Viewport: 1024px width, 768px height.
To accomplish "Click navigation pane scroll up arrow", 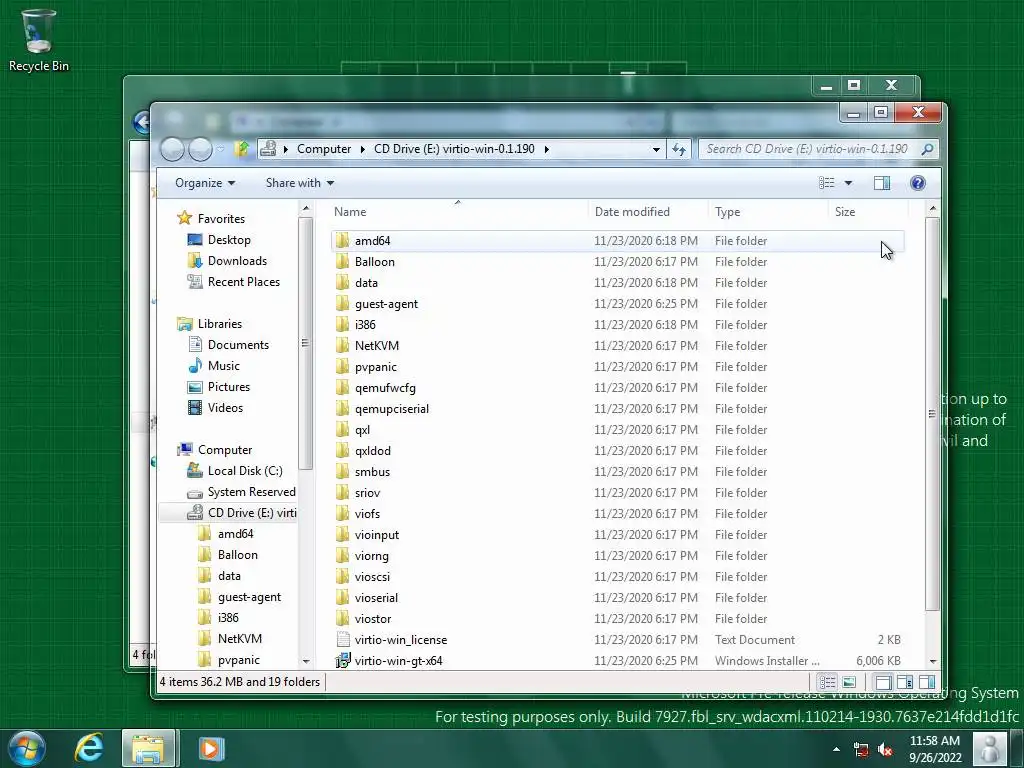I will click(306, 208).
